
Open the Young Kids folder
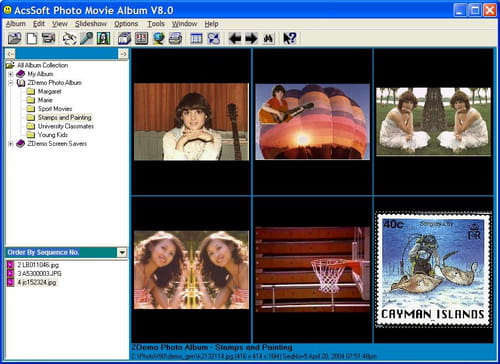click(x=53, y=135)
